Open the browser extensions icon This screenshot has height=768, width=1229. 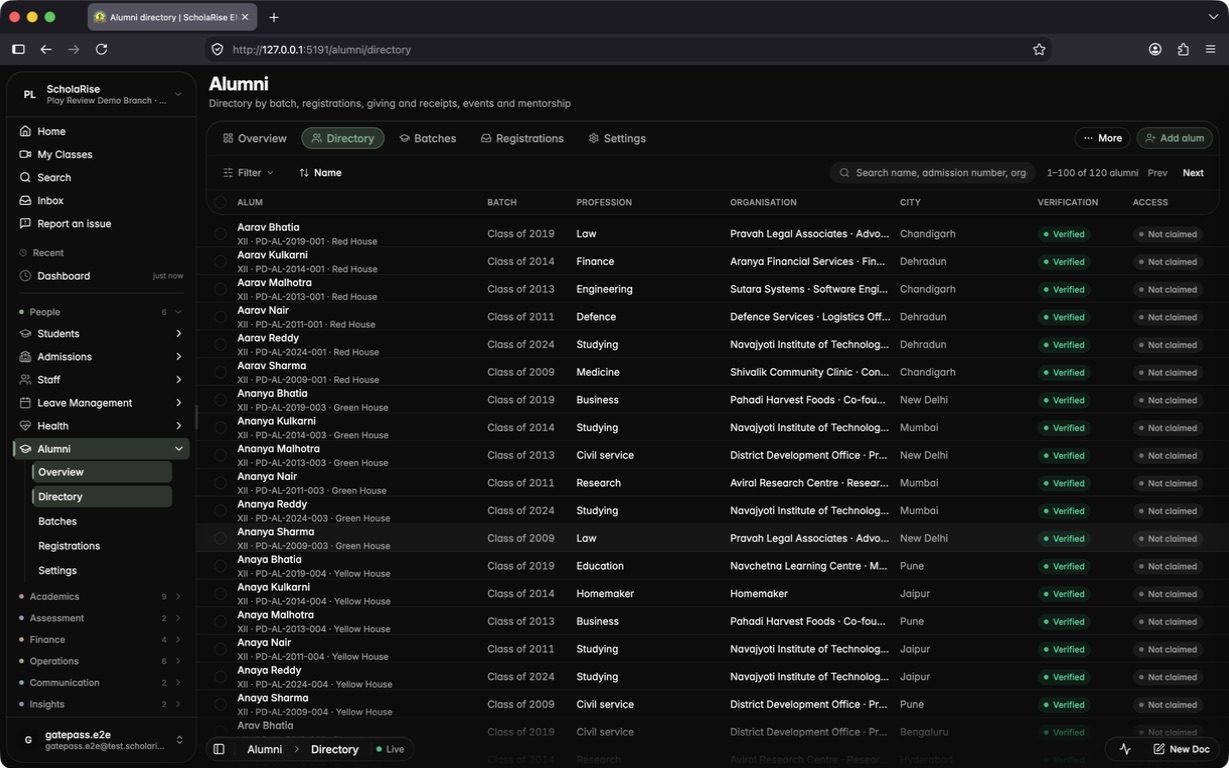click(x=1183, y=49)
